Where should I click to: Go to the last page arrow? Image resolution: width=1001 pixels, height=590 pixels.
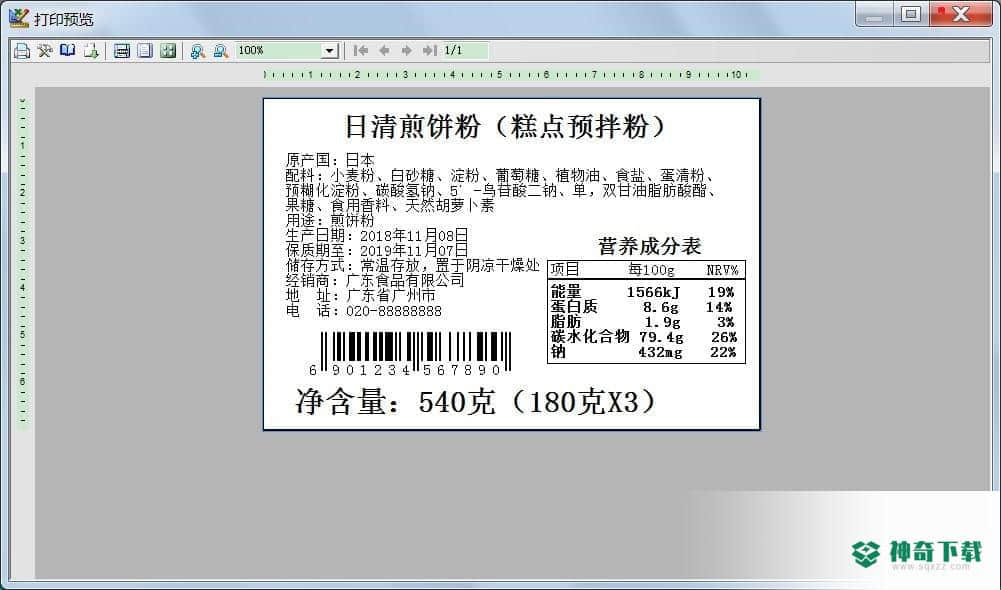pyautogui.click(x=430, y=50)
